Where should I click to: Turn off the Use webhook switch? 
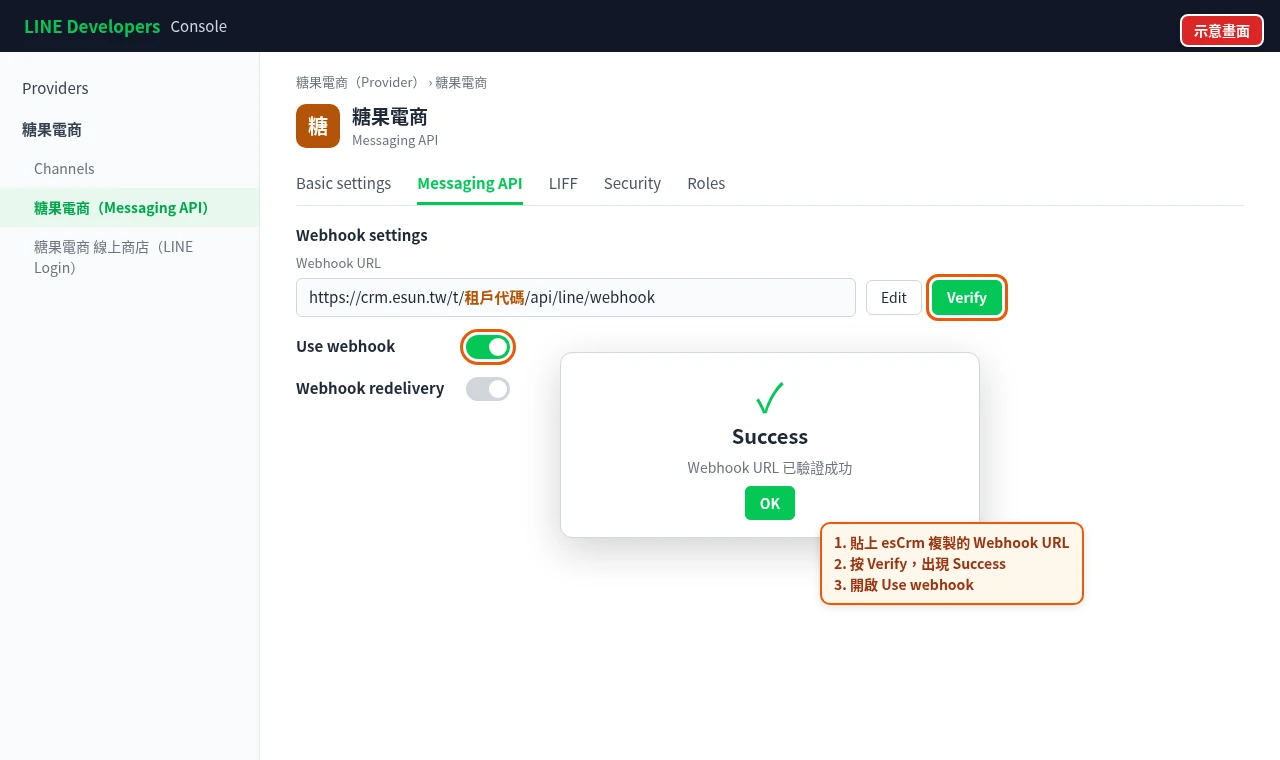click(488, 347)
